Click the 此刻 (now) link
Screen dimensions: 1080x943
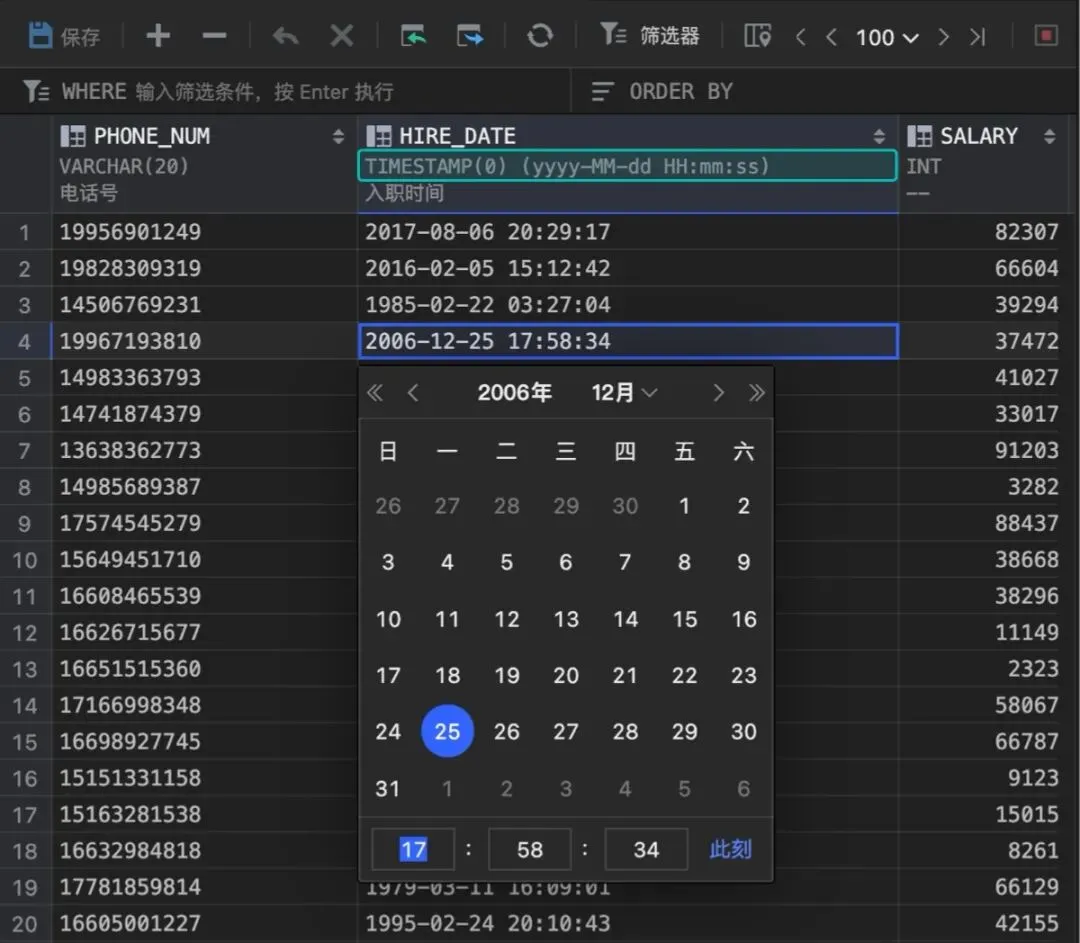731,849
